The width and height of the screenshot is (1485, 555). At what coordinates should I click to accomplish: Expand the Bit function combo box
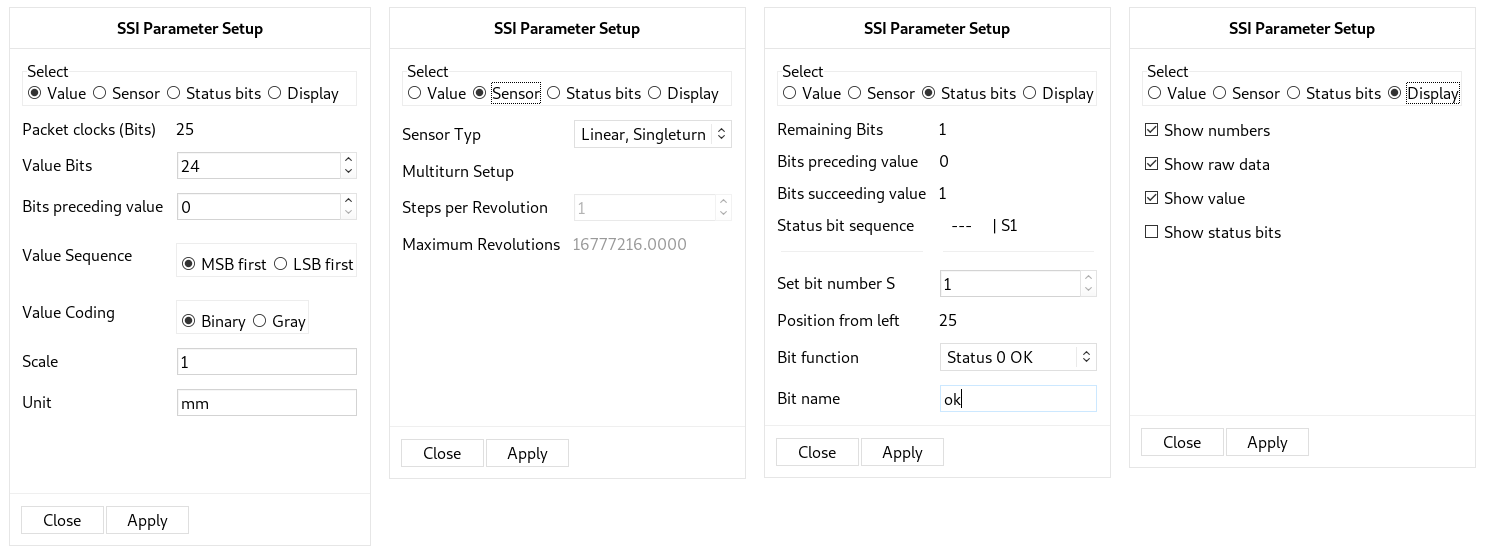(1018, 357)
